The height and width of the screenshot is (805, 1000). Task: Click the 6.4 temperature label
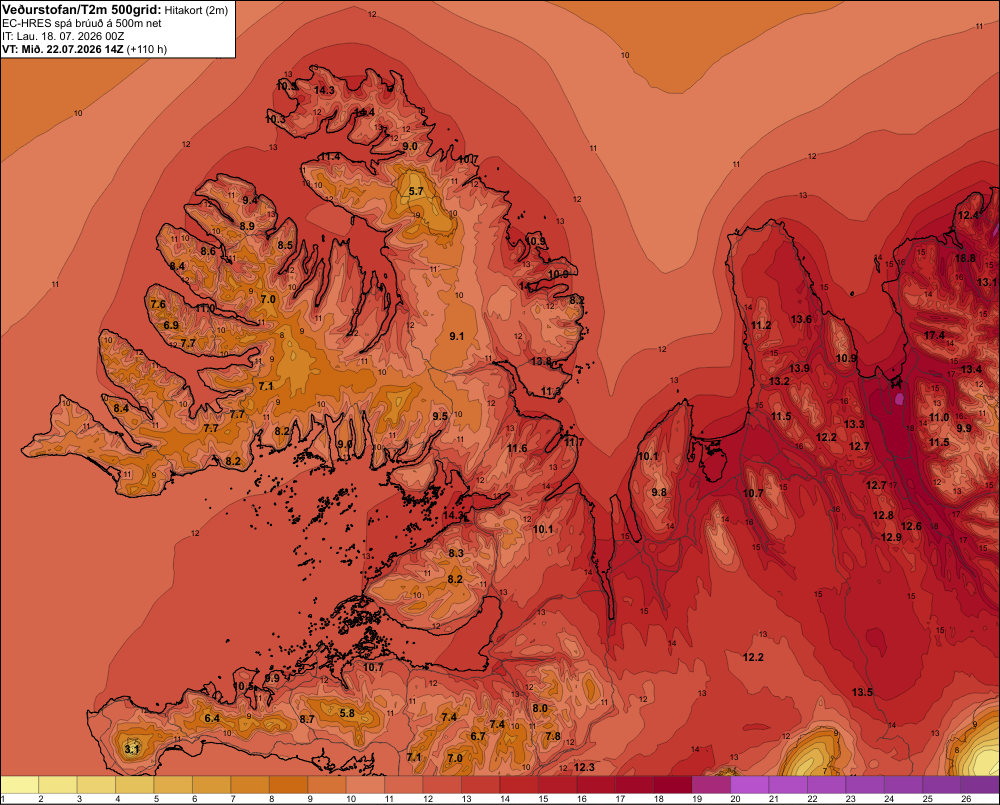click(x=212, y=718)
